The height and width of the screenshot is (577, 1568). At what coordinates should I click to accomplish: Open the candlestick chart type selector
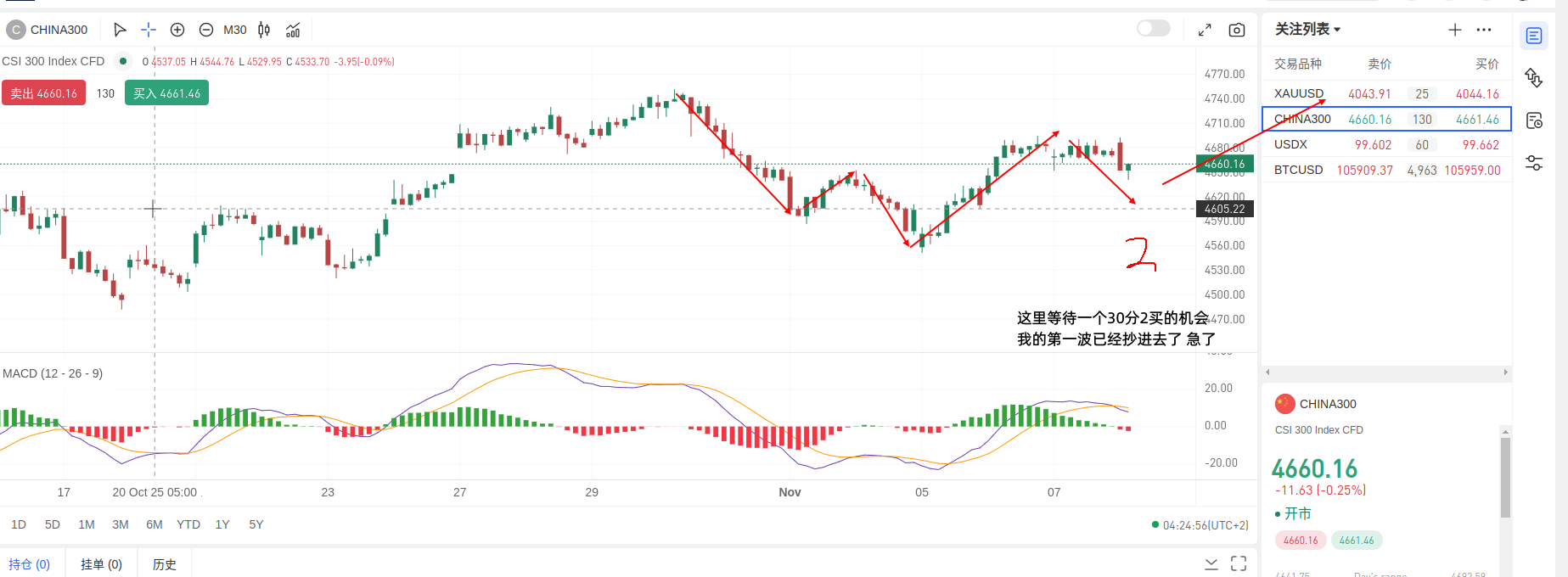click(264, 30)
